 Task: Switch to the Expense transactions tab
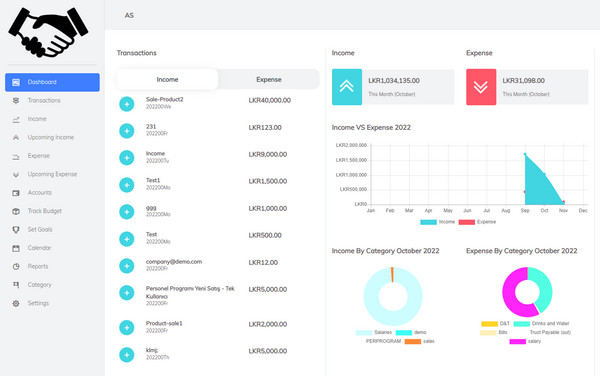pyautogui.click(x=269, y=80)
